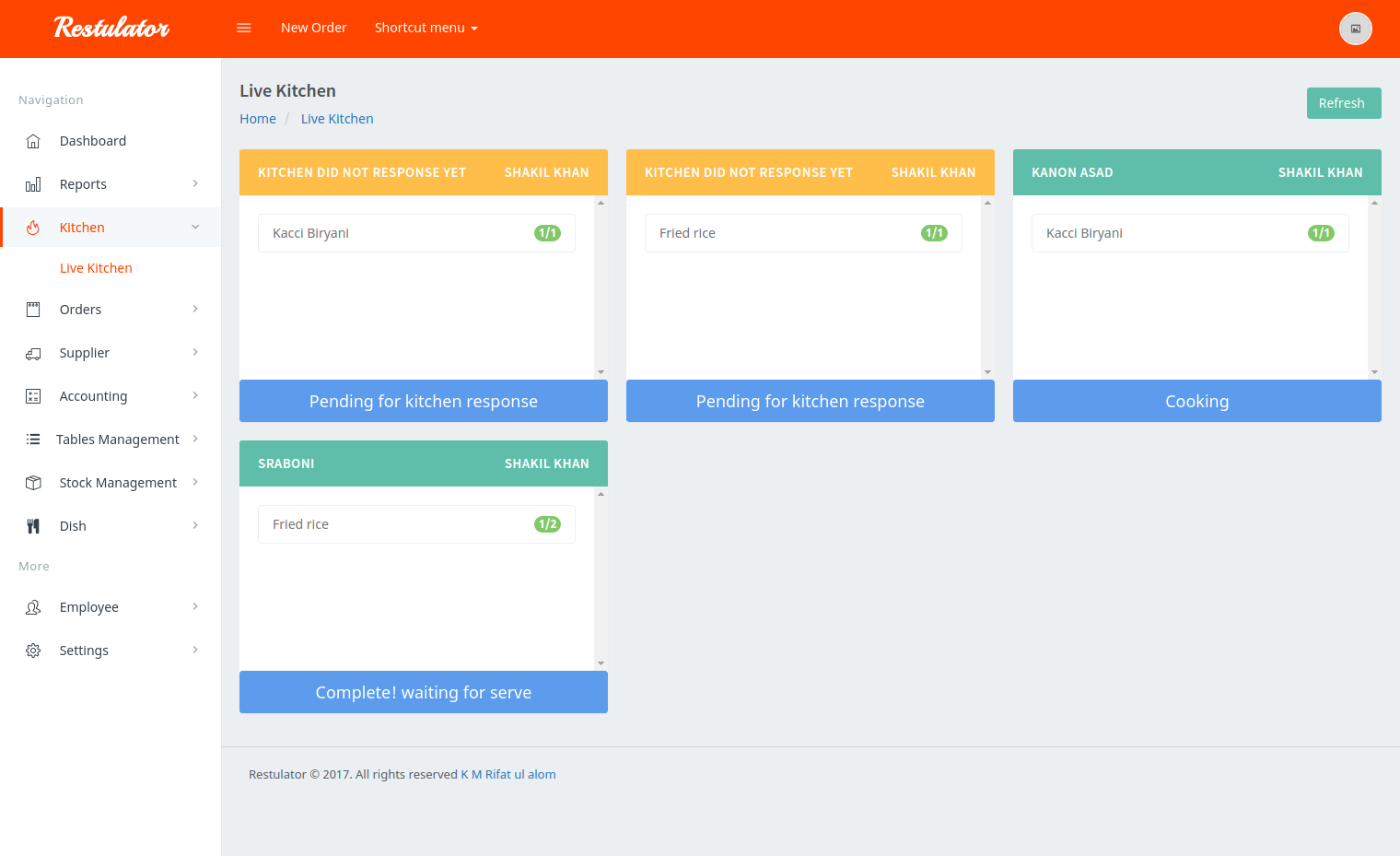Image resolution: width=1400 pixels, height=856 pixels.
Task: Open the hamburger navigation menu
Action: [x=243, y=28]
